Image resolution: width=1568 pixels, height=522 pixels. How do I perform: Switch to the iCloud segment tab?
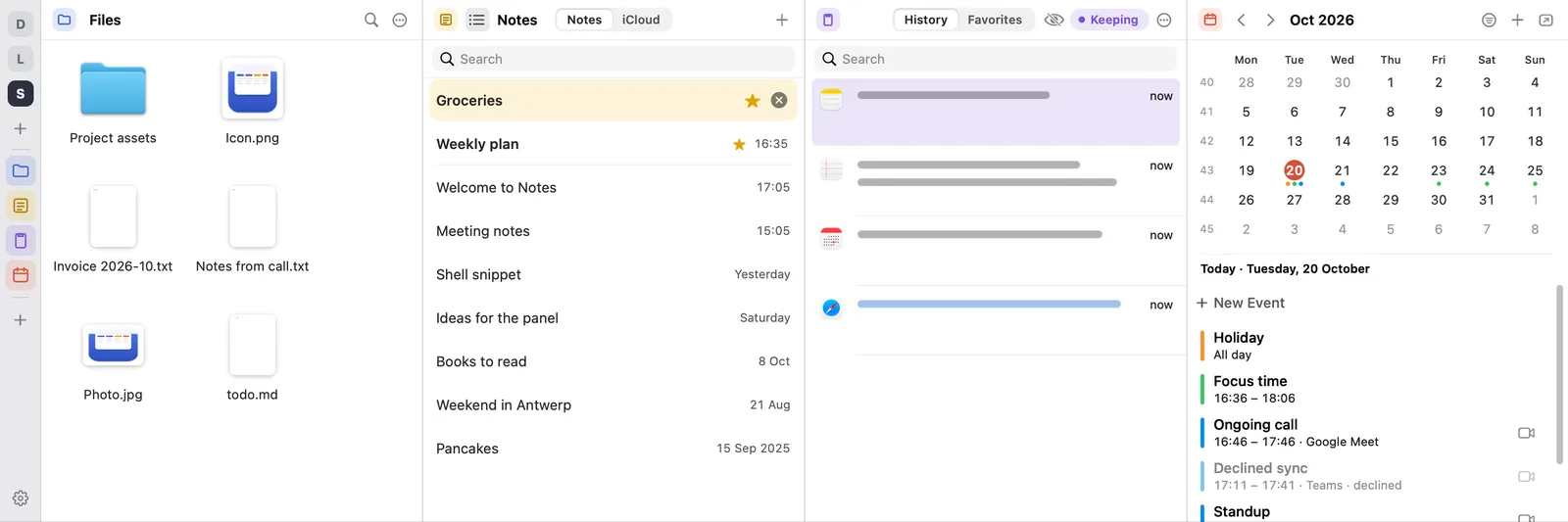coord(641,20)
